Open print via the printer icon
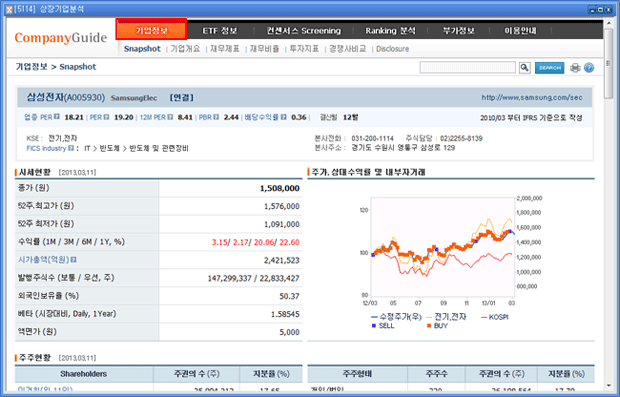This screenshot has width=620, height=397. tap(575, 68)
